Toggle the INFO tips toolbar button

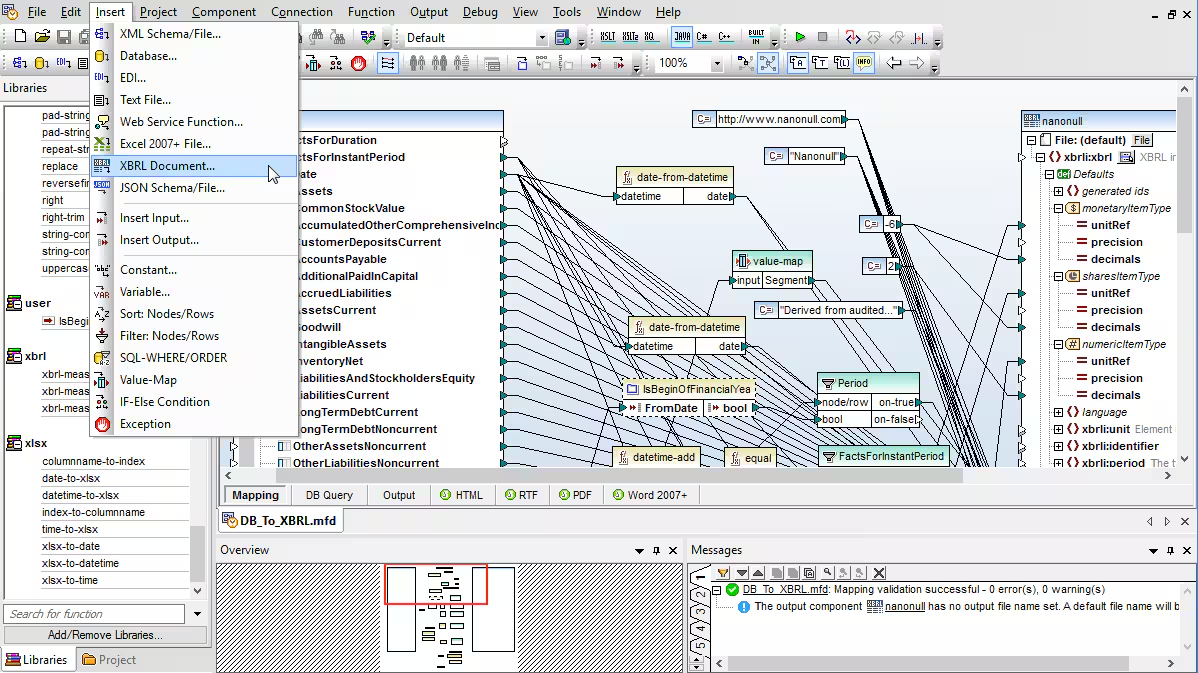point(863,63)
